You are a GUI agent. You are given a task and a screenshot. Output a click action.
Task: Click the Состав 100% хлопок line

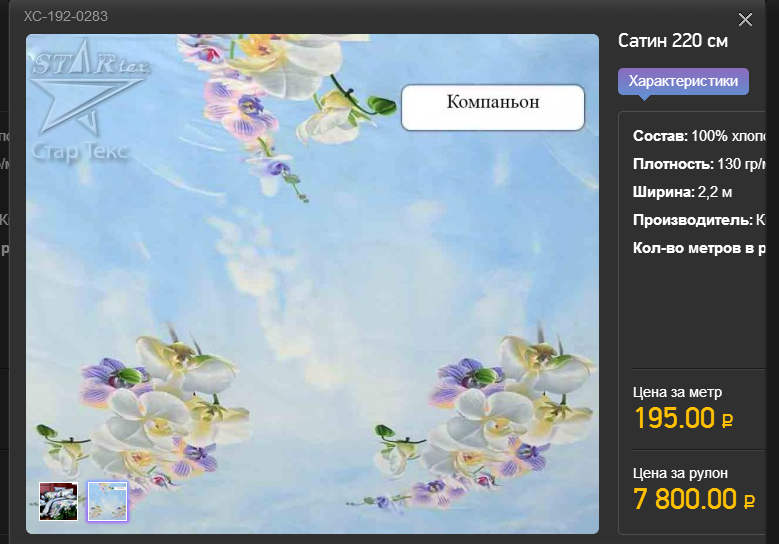[699, 136]
